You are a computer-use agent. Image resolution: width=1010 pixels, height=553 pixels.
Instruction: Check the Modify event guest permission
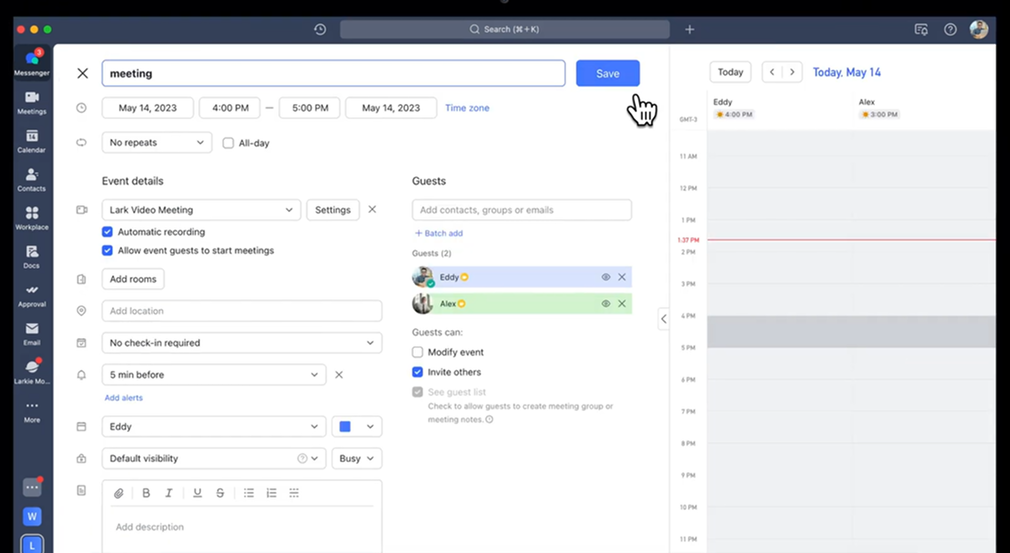[418, 352]
